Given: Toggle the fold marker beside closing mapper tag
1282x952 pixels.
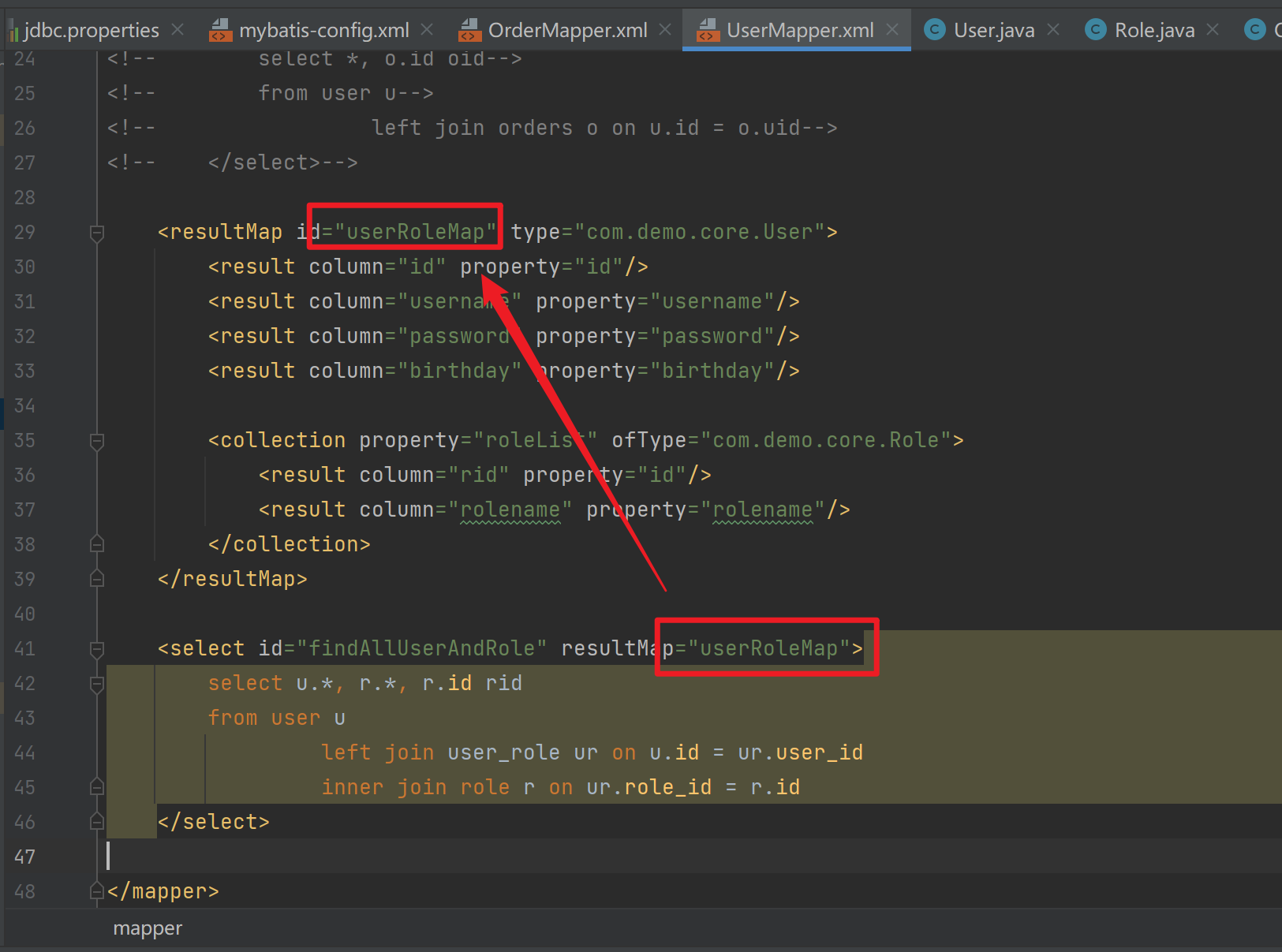Looking at the screenshot, I should point(97,891).
